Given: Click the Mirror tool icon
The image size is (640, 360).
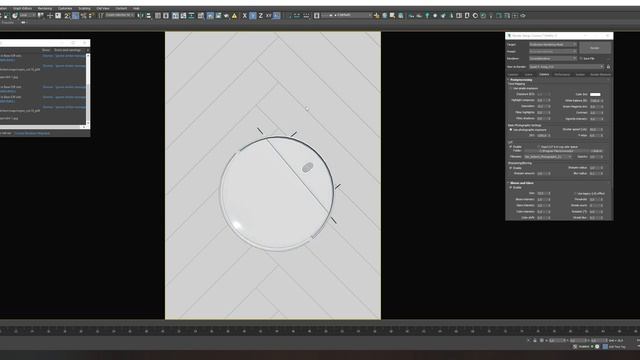Looking at the screenshot, I should [x=140, y=16].
